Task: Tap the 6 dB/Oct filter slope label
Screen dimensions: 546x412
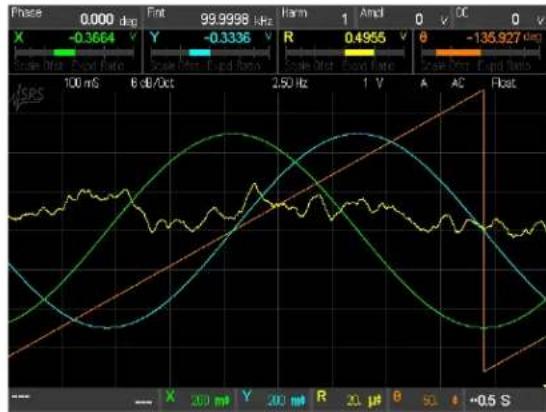Action: [152, 83]
